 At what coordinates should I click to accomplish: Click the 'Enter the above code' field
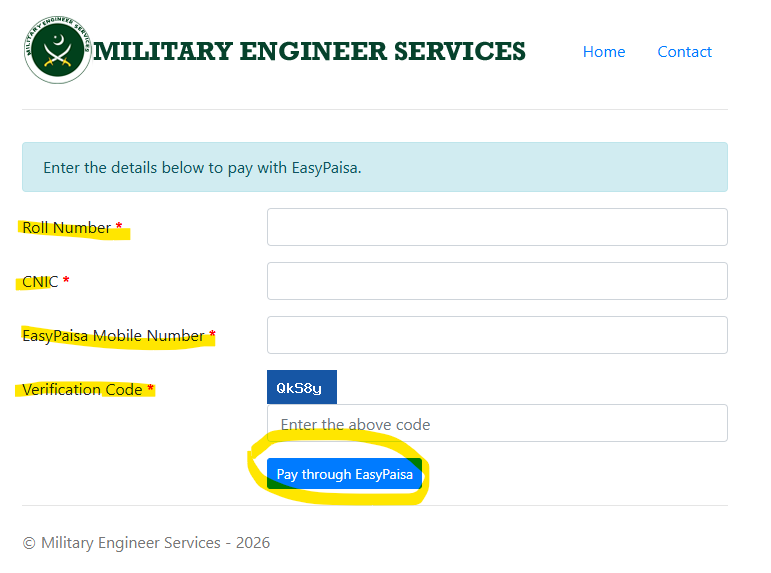(497, 423)
